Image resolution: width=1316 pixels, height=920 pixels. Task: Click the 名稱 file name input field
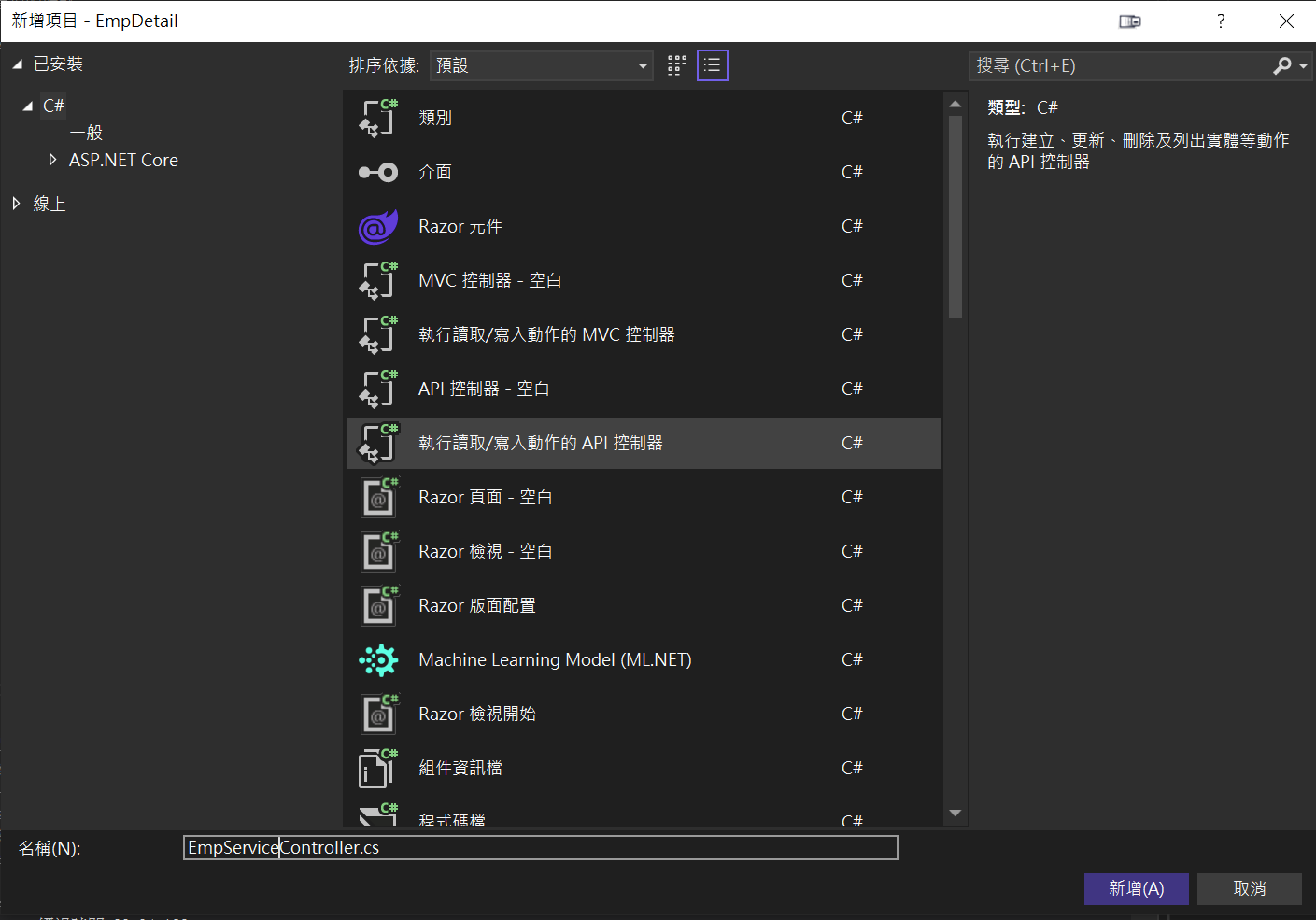coord(541,847)
